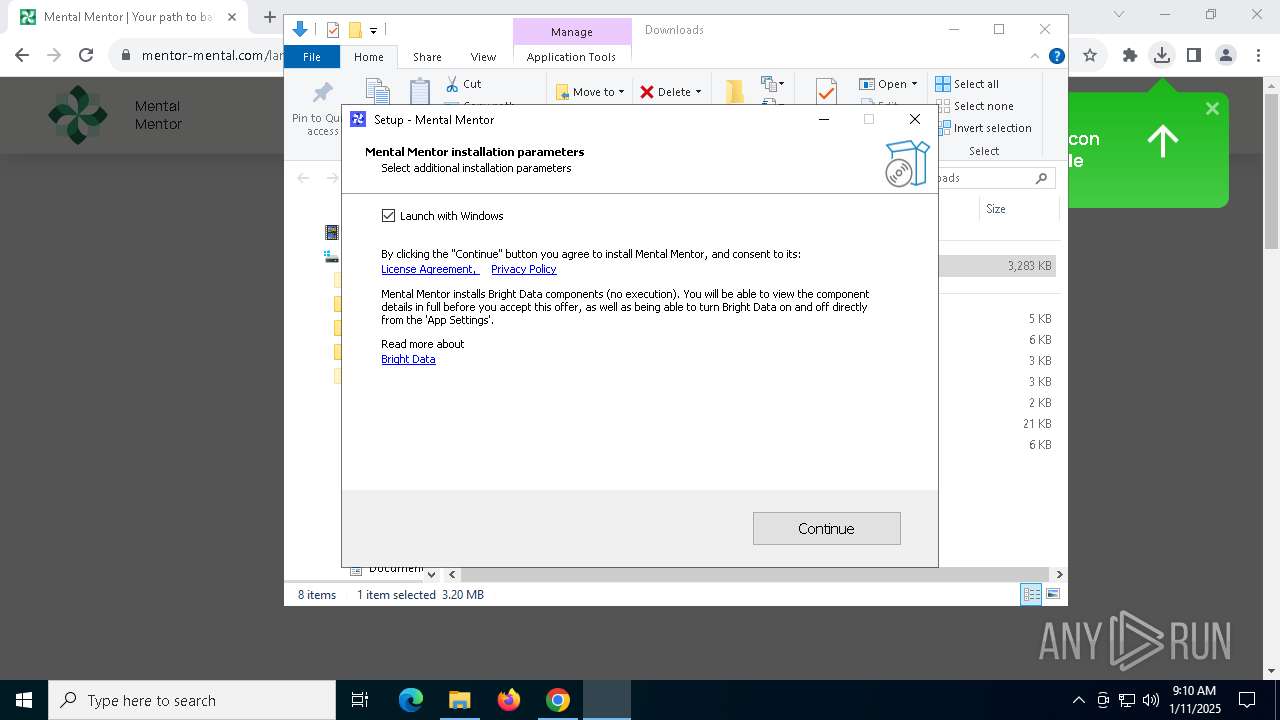
Task: Open a new Chrome tab
Action: pyautogui.click(x=269, y=17)
